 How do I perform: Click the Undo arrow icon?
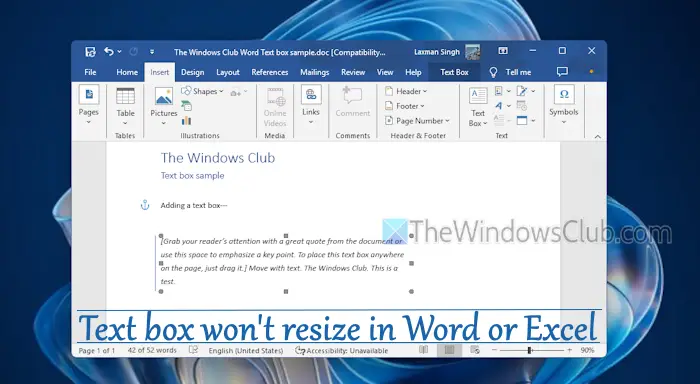[108, 51]
